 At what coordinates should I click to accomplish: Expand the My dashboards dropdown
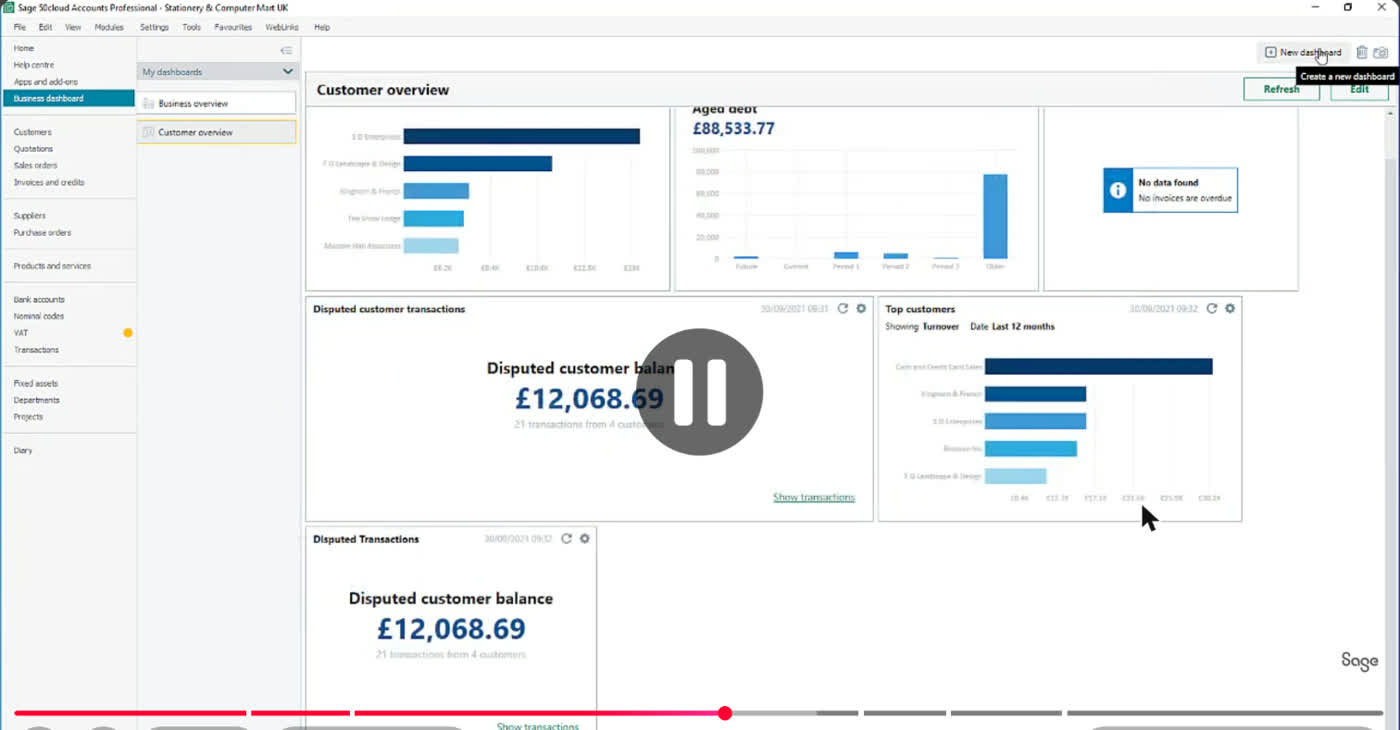[x=288, y=72]
